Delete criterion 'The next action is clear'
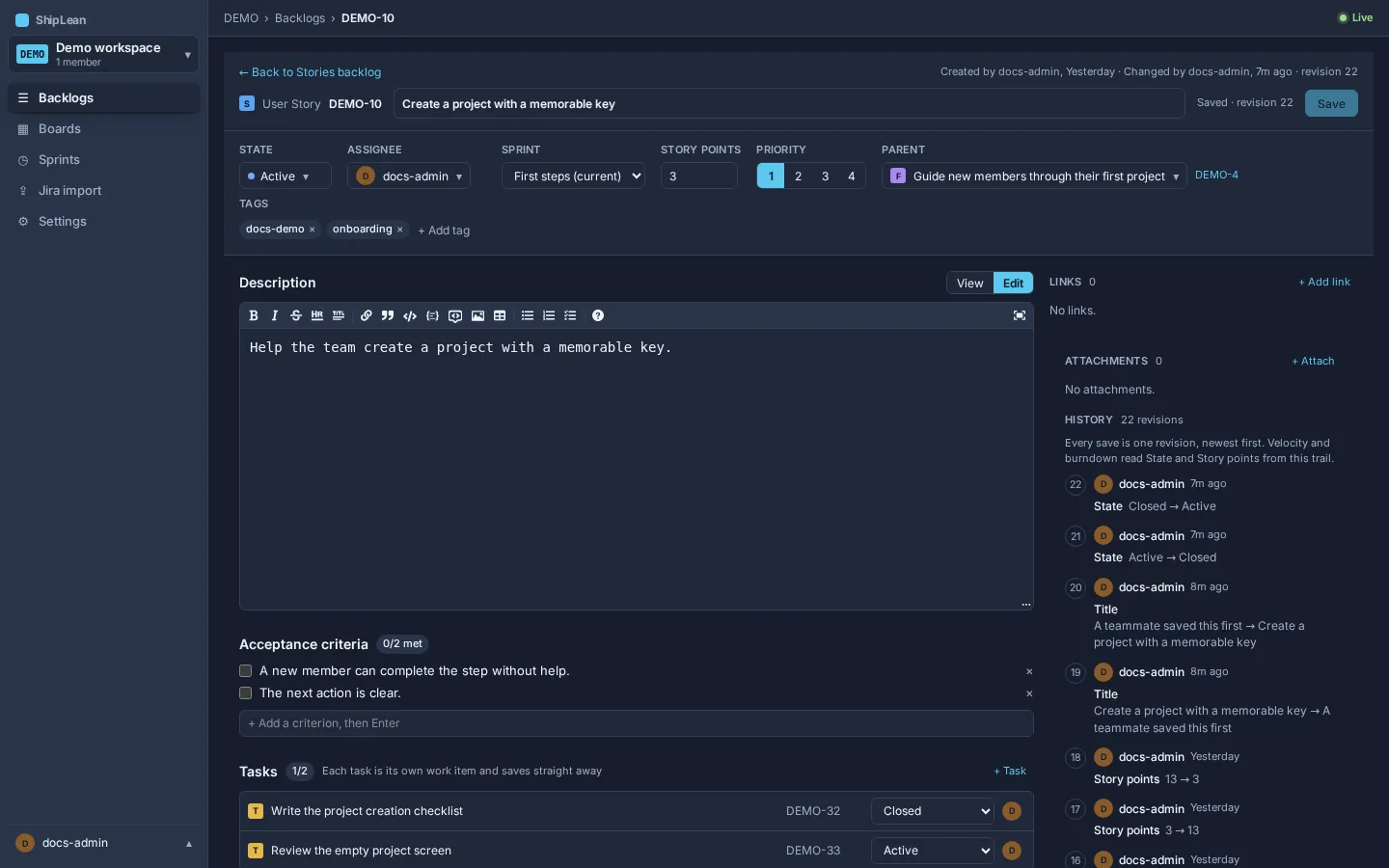Screen dimensions: 1389x868 (x=1029, y=693)
